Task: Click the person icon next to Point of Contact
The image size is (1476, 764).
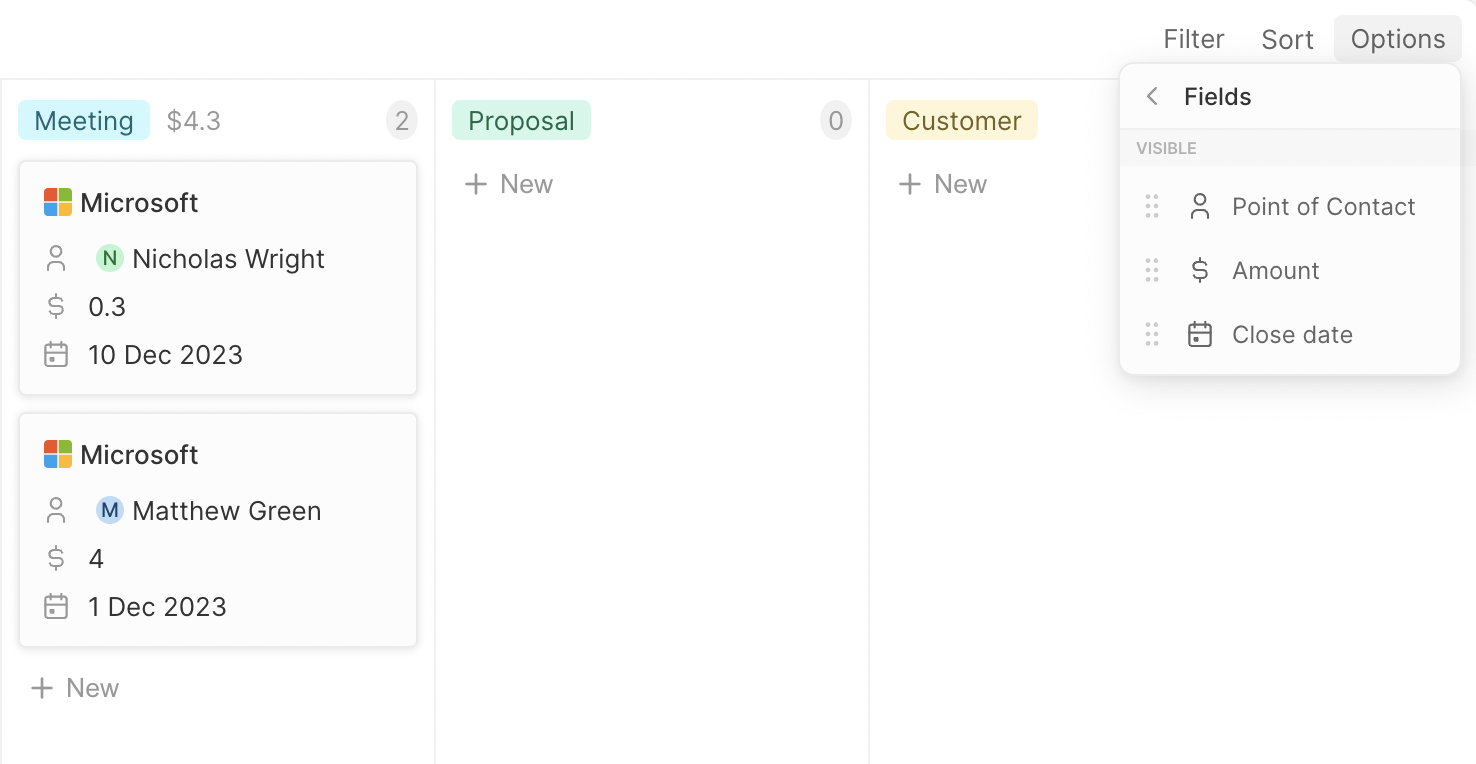Action: pos(1200,207)
